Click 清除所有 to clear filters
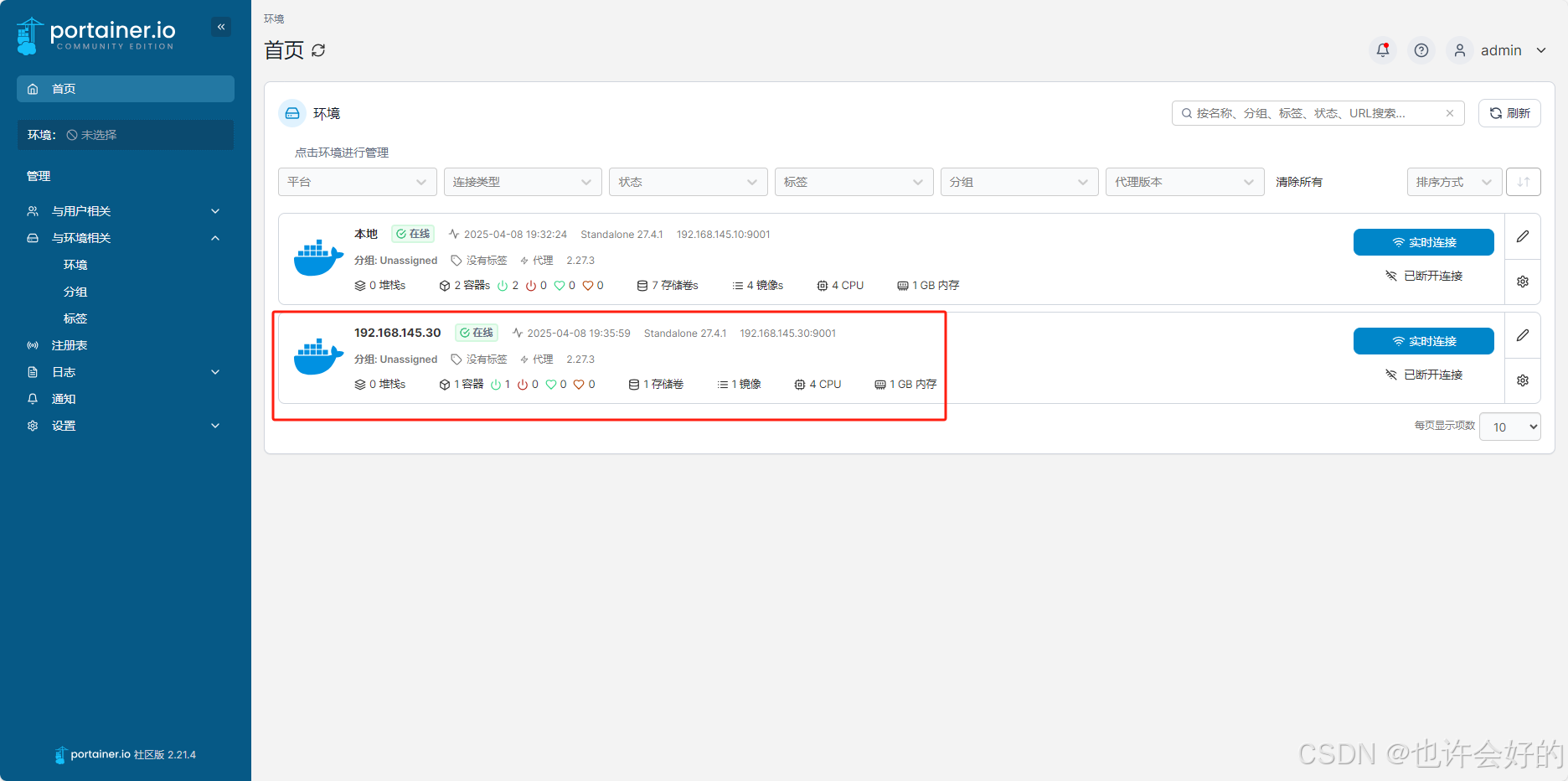This screenshot has width=1568, height=781. [x=1299, y=182]
